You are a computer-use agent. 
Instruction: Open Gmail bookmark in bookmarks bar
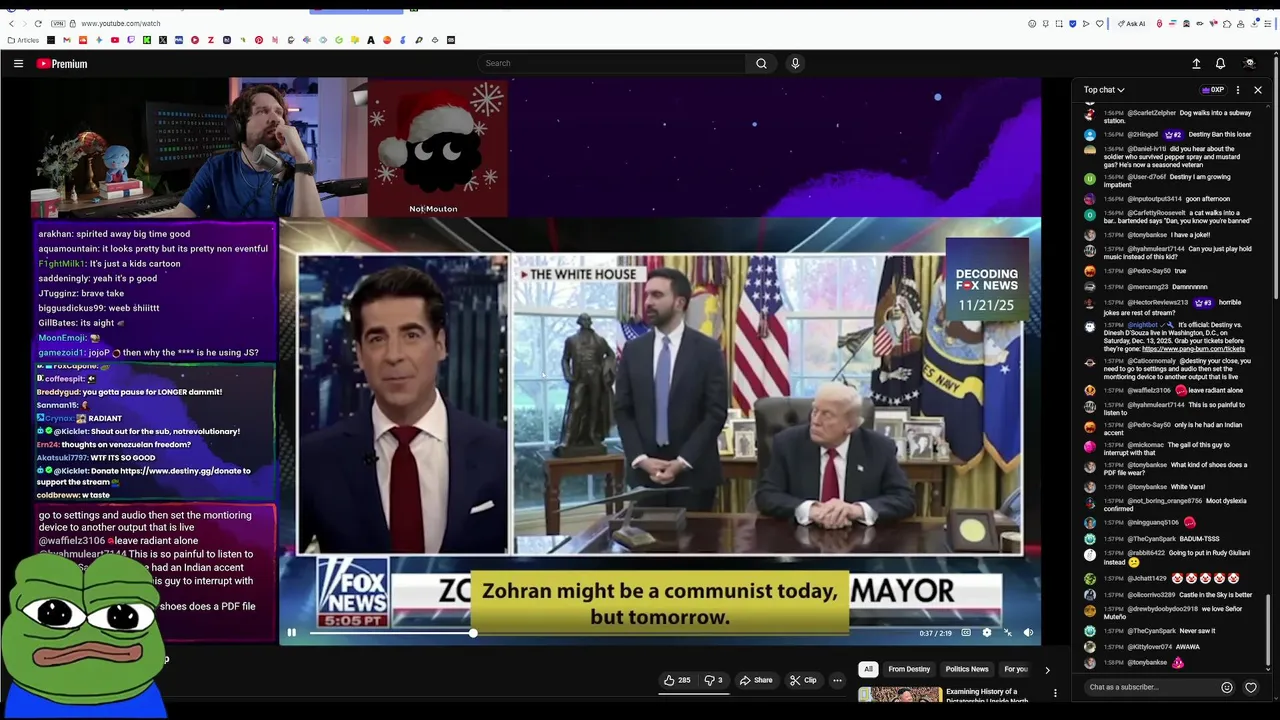67,40
